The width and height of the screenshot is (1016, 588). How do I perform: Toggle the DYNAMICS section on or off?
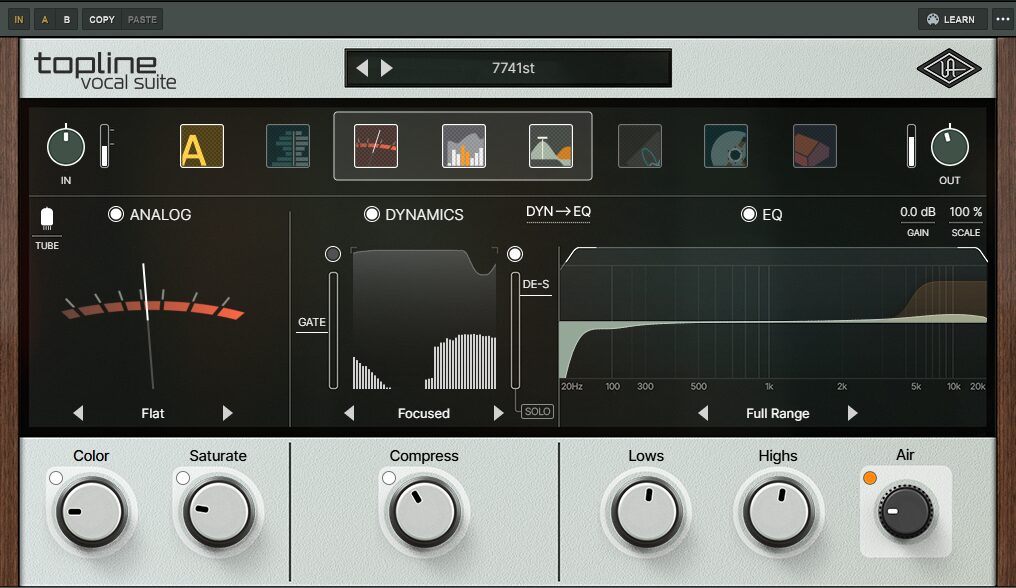(372, 214)
